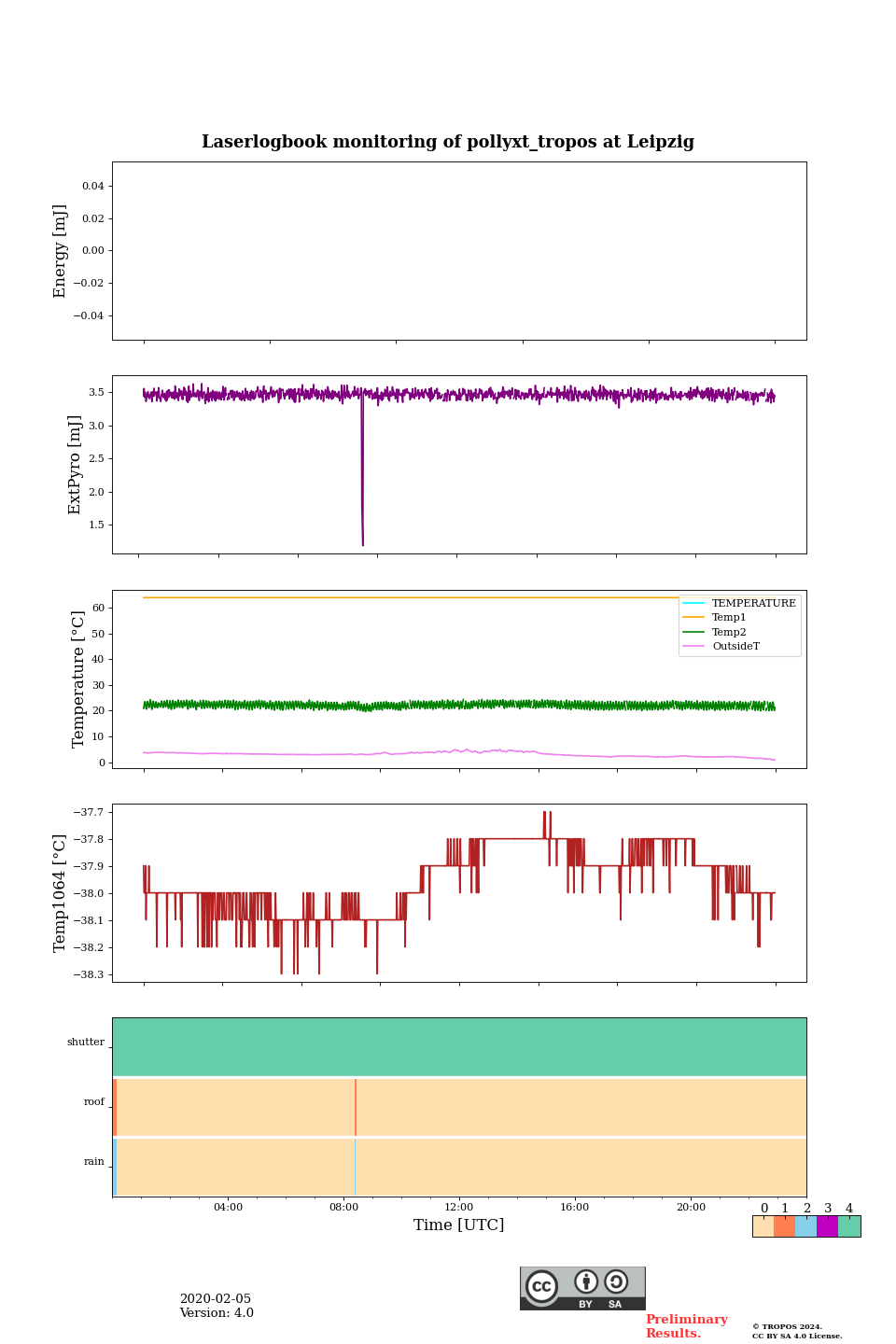This screenshot has width=896, height=1344.
Task: Click the ExtPyro [mJ] axis label
Action: pos(75,465)
